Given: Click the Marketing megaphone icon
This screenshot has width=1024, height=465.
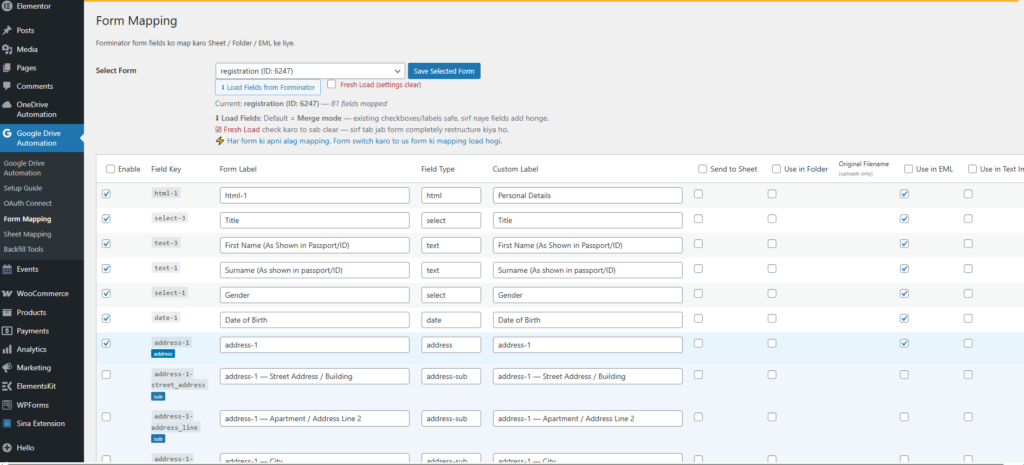Looking at the screenshot, I should click(x=7, y=368).
